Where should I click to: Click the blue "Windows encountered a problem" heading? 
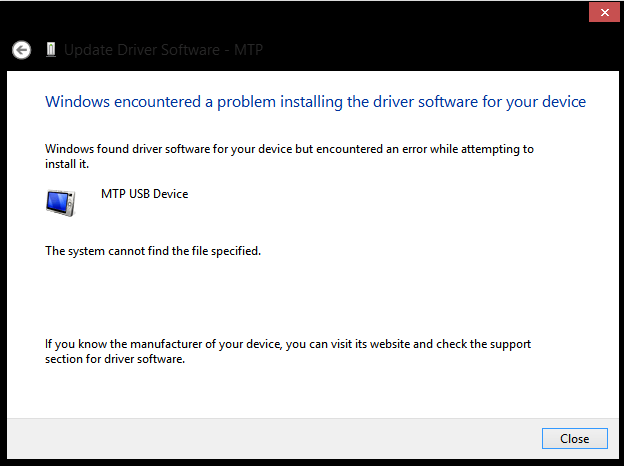tap(315, 102)
